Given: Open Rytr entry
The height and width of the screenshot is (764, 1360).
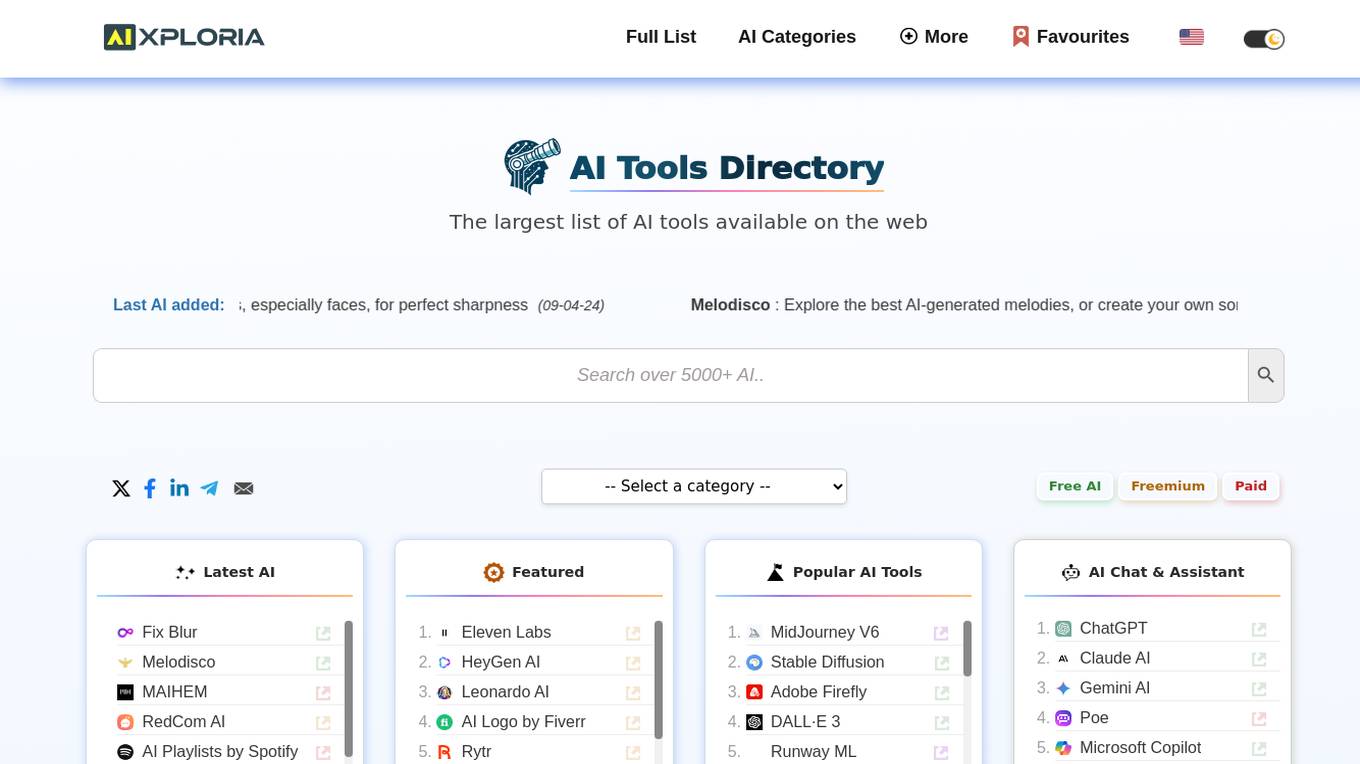Looking at the screenshot, I should (x=476, y=751).
